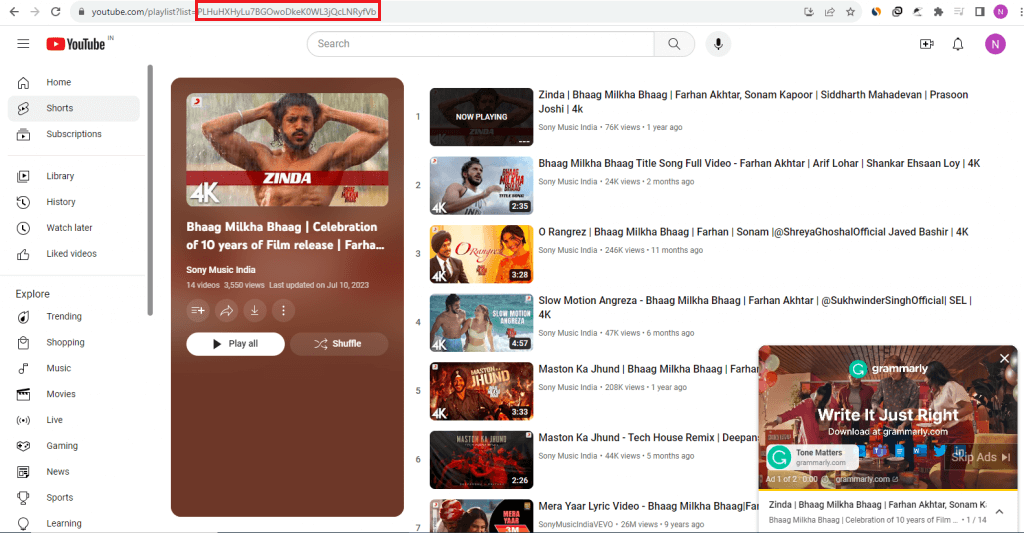Image resolution: width=1024 pixels, height=533 pixels.
Task: Click the share icon in the address bar
Action: point(829,12)
